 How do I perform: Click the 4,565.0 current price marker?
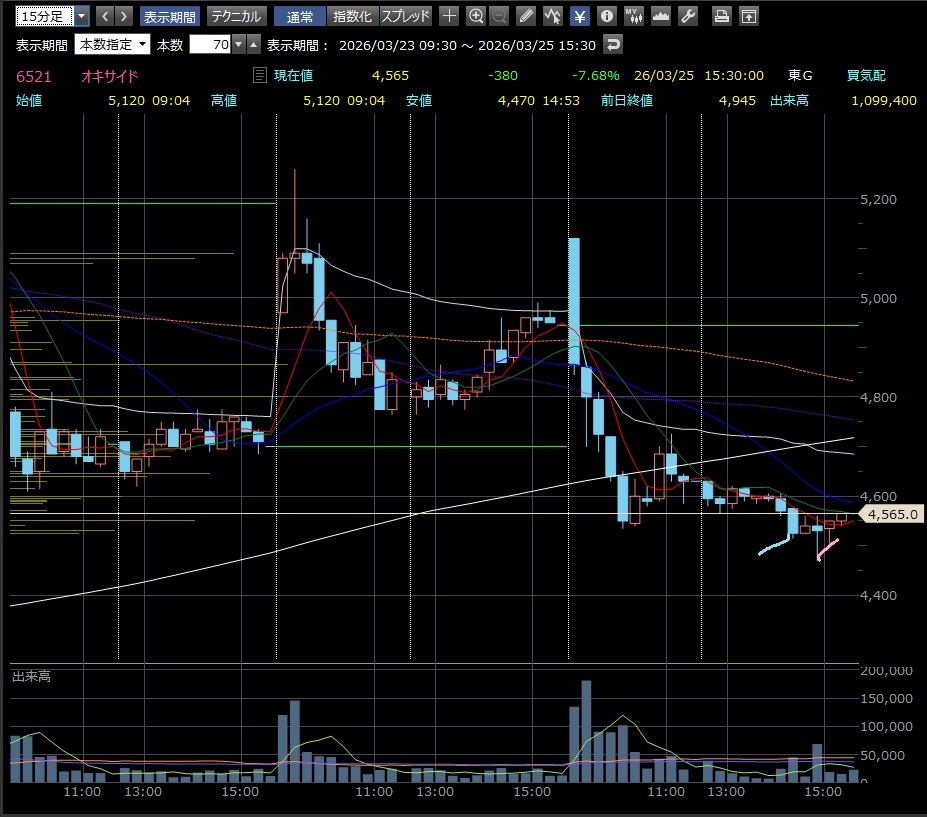(889, 515)
